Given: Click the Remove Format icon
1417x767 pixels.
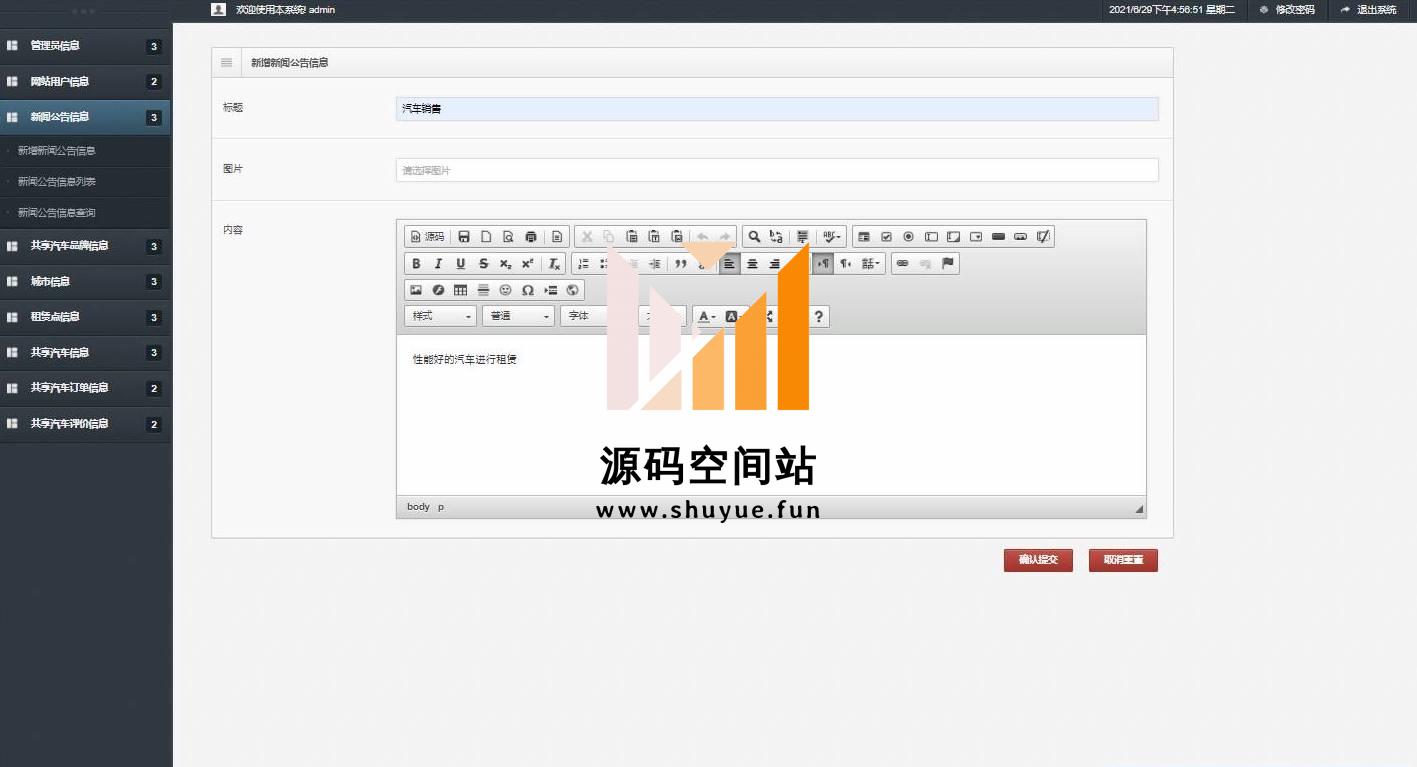Looking at the screenshot, I should coord(555,264).
